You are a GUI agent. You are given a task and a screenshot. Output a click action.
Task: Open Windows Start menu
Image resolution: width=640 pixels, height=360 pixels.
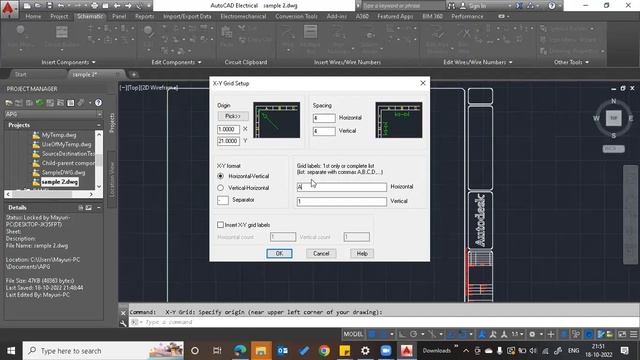tap(11, 351)
